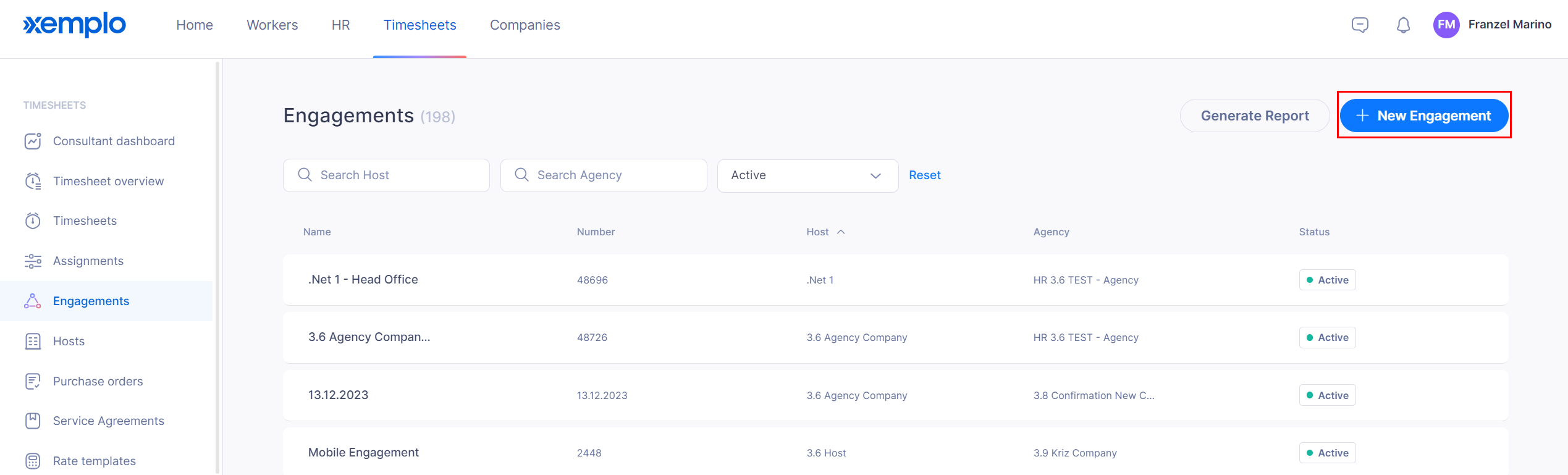
Task: Click engagement number 2448
Action: click(x=589, y=453)
